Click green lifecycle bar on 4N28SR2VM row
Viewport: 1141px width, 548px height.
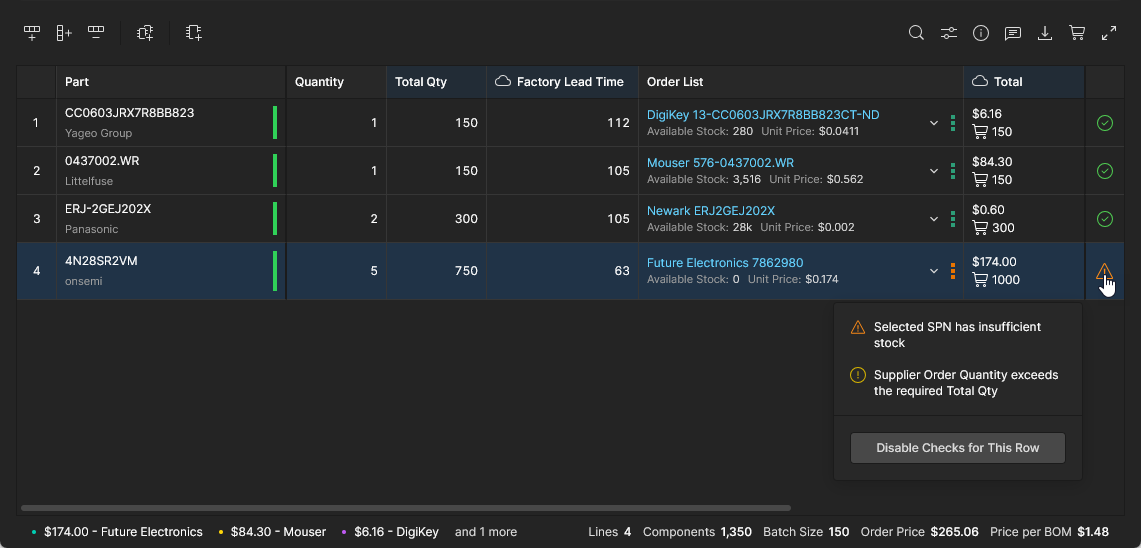[275, 271]
